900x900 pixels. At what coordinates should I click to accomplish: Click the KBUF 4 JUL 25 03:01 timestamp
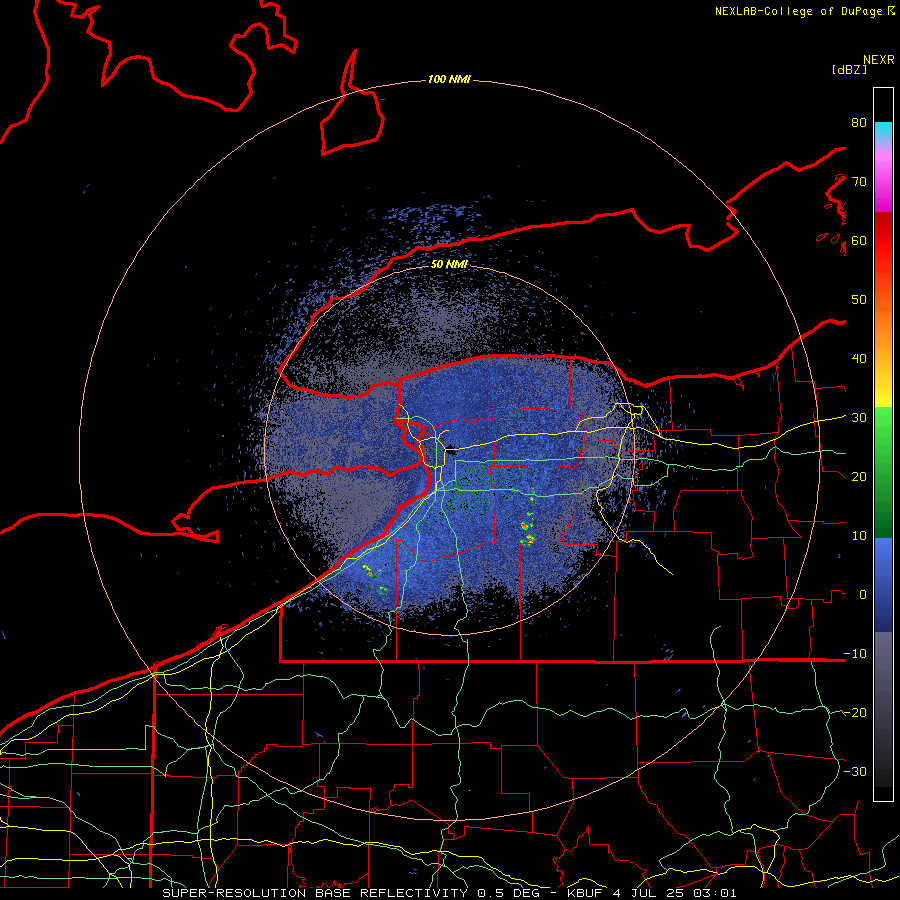point(651,893)
